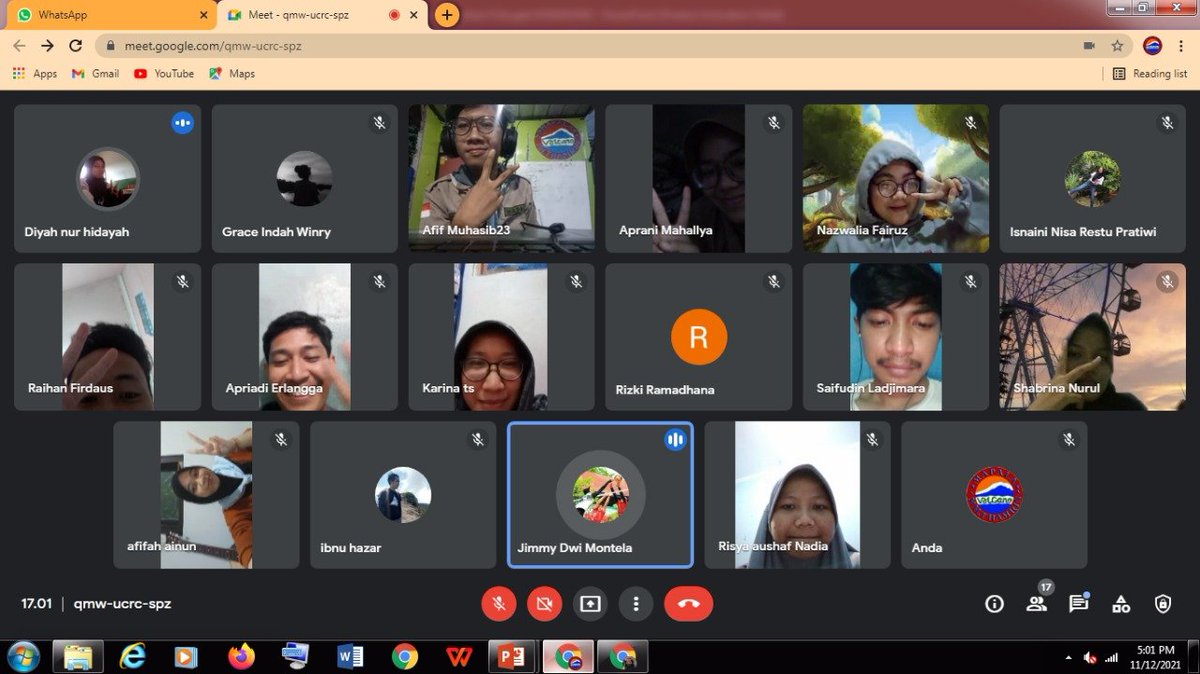Select Isnaini Nisa Restu Pratiwi's tile
This screenshot has height=674, width=1200.
coord(1093,178)
